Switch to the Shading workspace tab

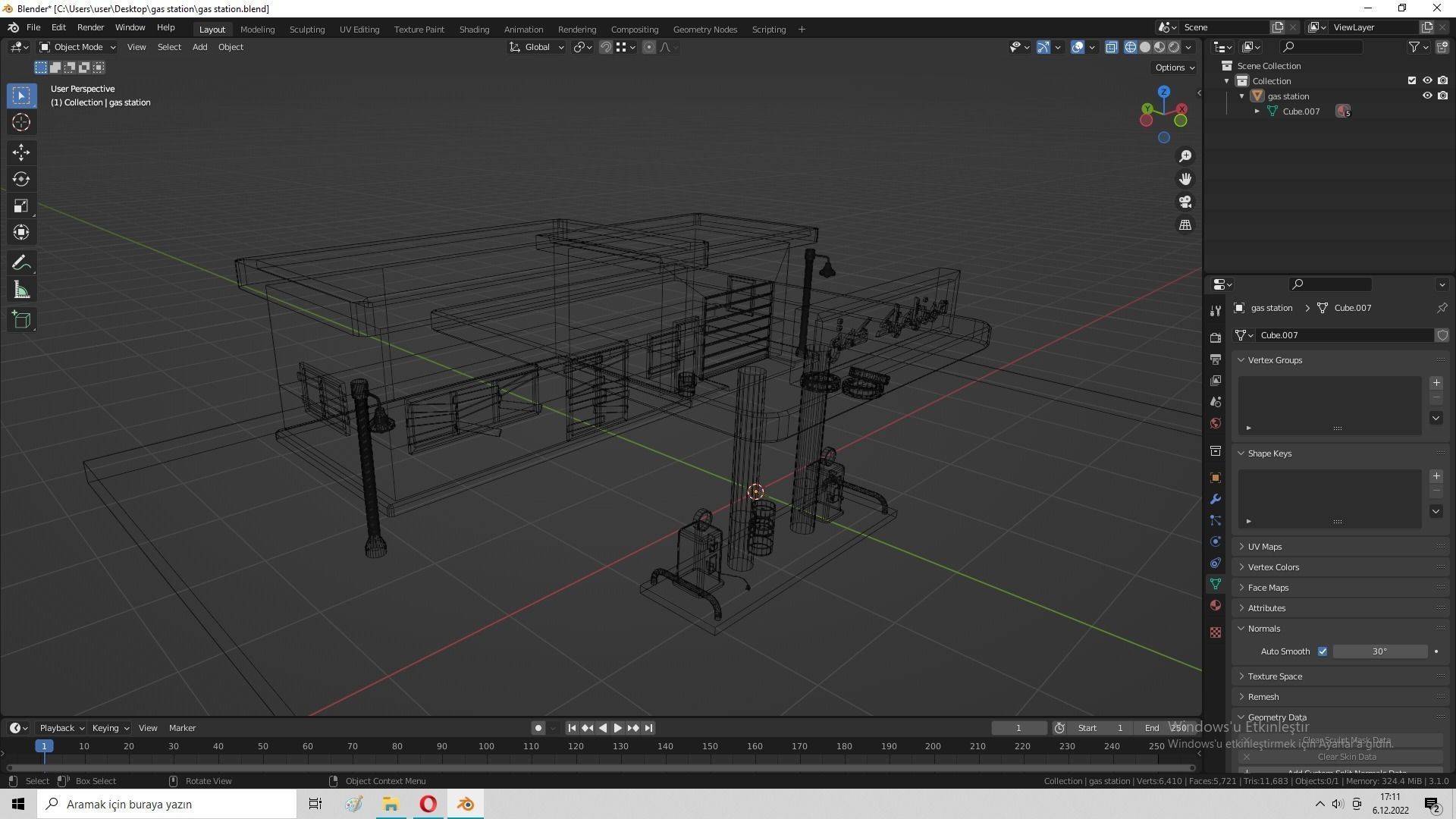pos(474,30)
